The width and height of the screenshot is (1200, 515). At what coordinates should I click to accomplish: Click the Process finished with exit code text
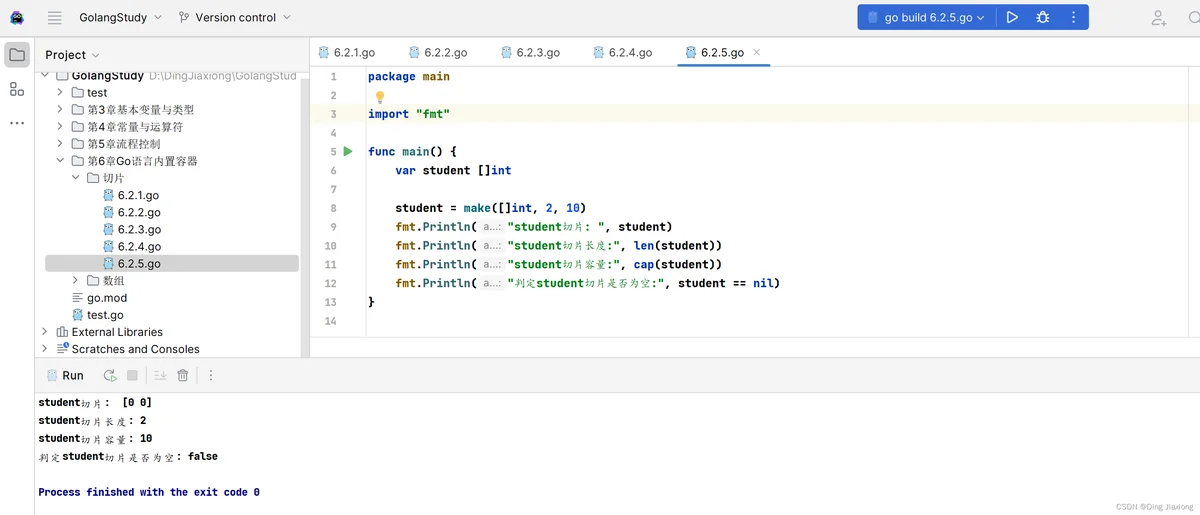click(149, 492)
